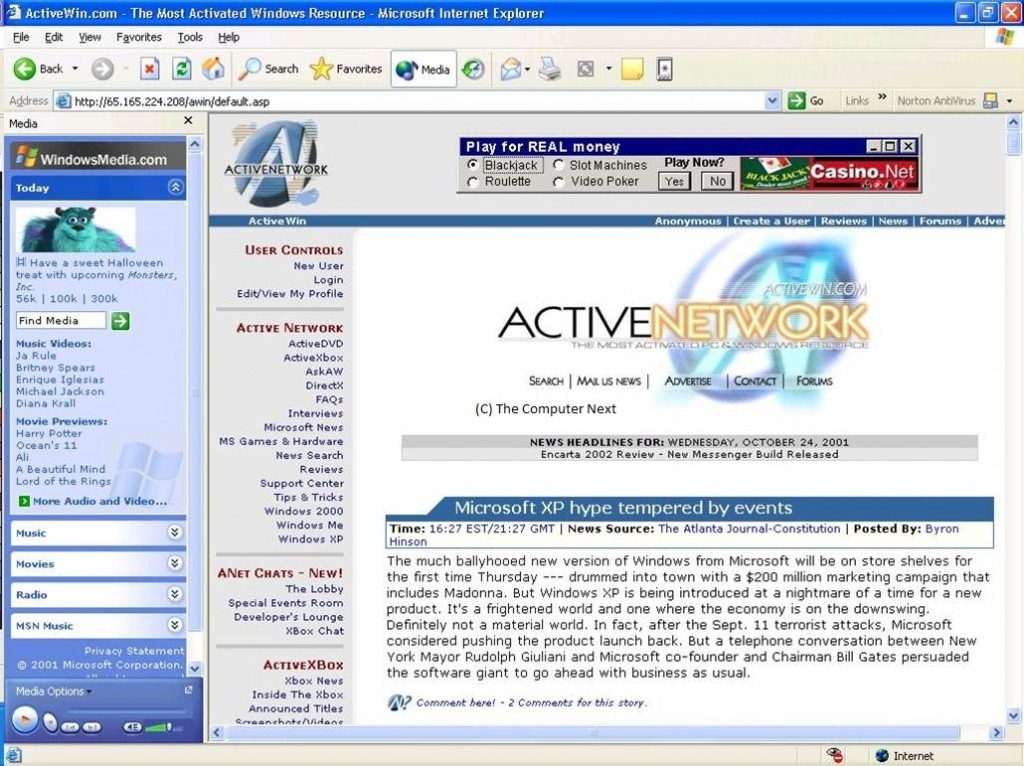Click the Media bar seek slider
Image resolution: width=1024 pixels, height=766 pixels.
click(x=126, y=710)
